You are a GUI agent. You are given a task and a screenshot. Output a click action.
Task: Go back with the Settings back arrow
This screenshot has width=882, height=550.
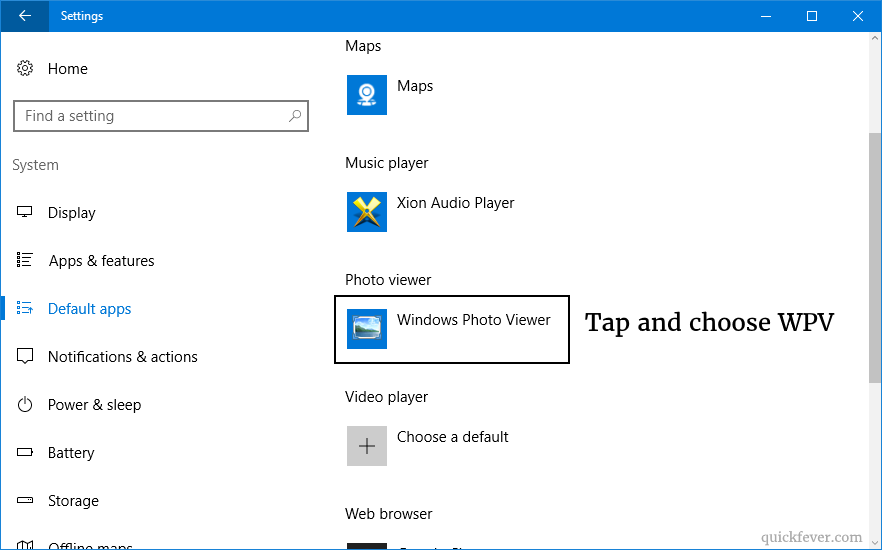tap(25, 16)
